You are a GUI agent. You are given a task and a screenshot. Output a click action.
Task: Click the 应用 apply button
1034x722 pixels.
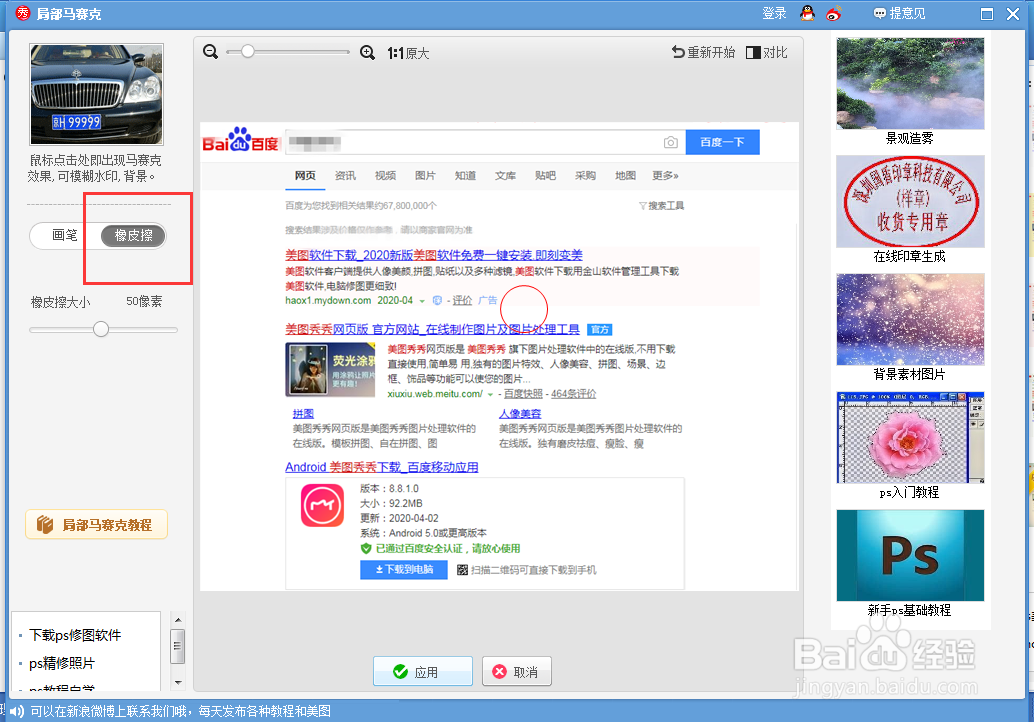pos(423,671)
